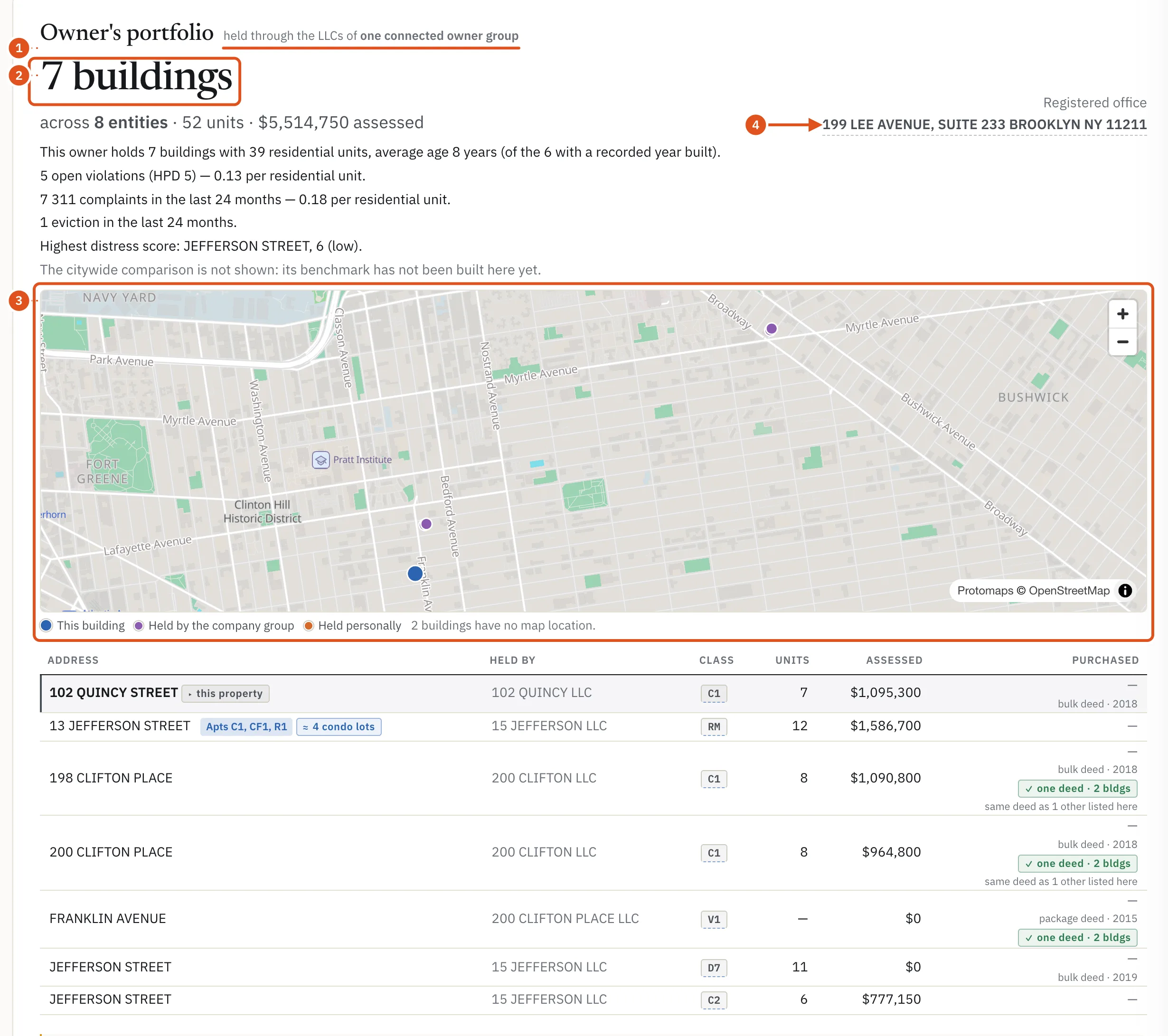Click the '$1,586,700' assessed value
Image resolution: width=1168 pixels, height=1036 pixels.
(885, 725)
